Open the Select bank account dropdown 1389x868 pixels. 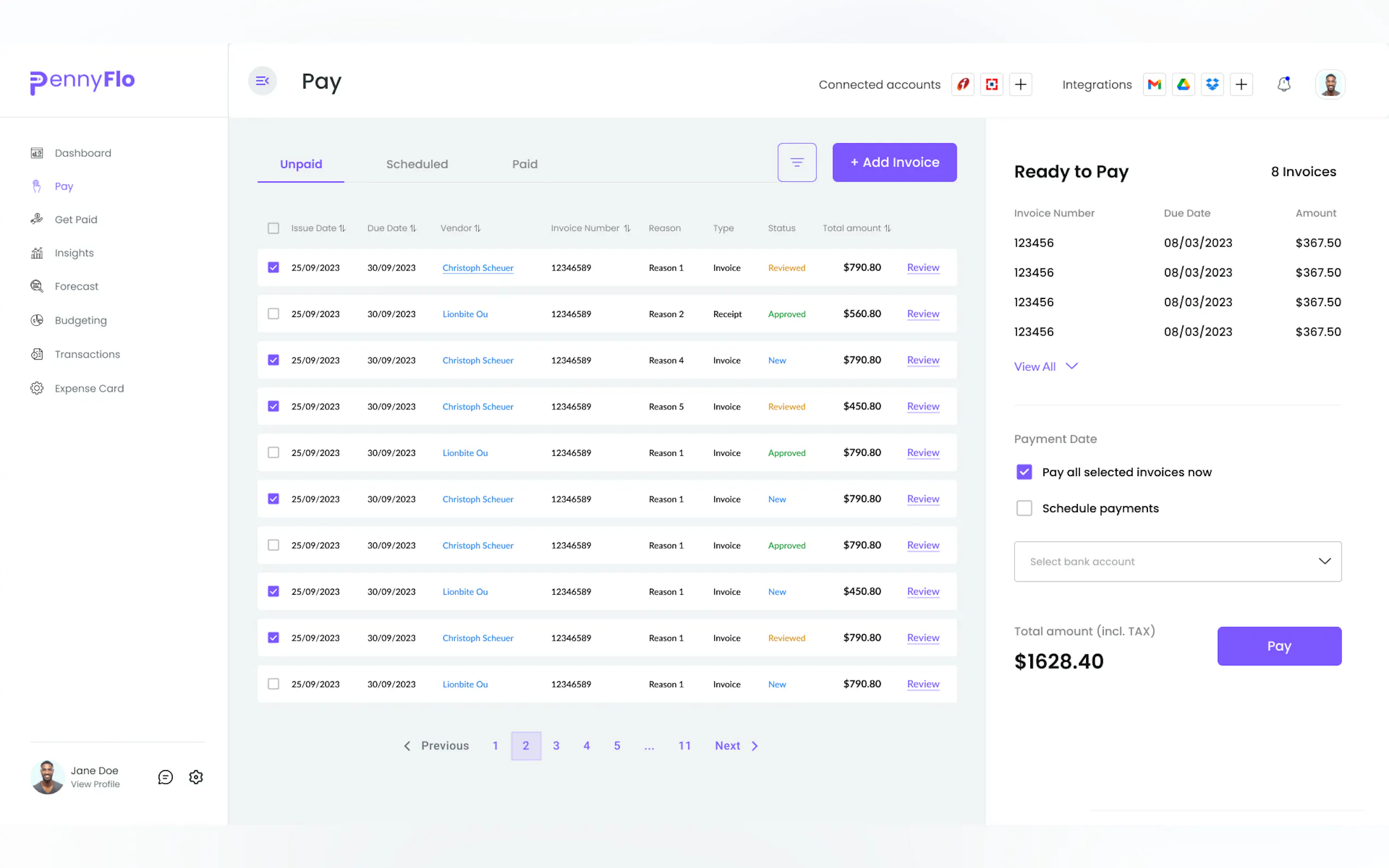tap(1177, 561)
